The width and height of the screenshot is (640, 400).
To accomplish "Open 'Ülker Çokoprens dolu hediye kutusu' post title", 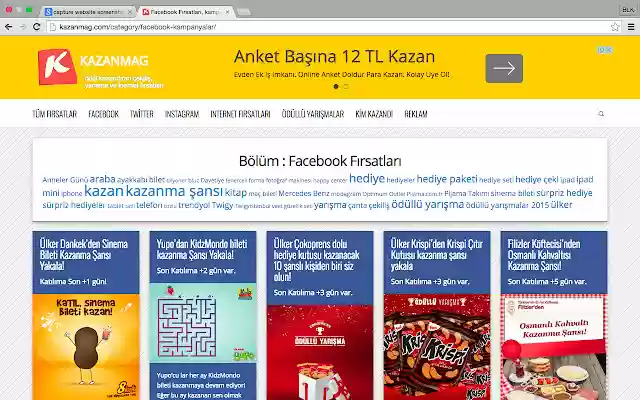I will pyautogui.click(x=316, y=260).
